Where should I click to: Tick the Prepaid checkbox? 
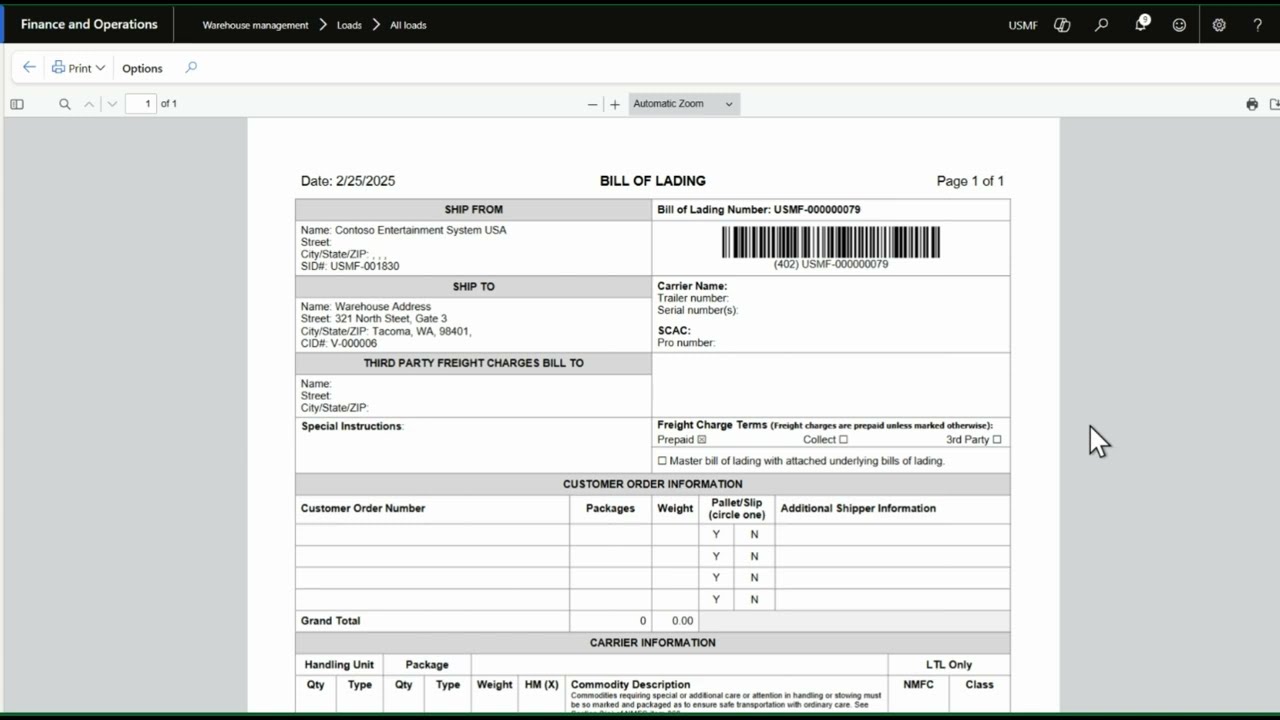[x=702, y=440]
